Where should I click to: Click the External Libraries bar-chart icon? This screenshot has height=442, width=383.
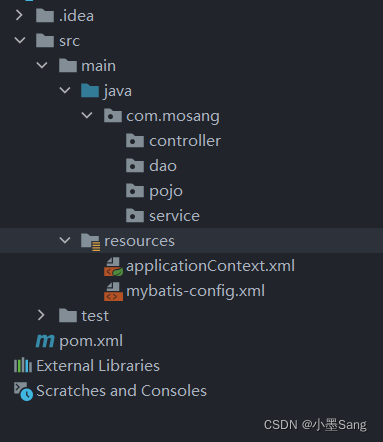point(23,365)
